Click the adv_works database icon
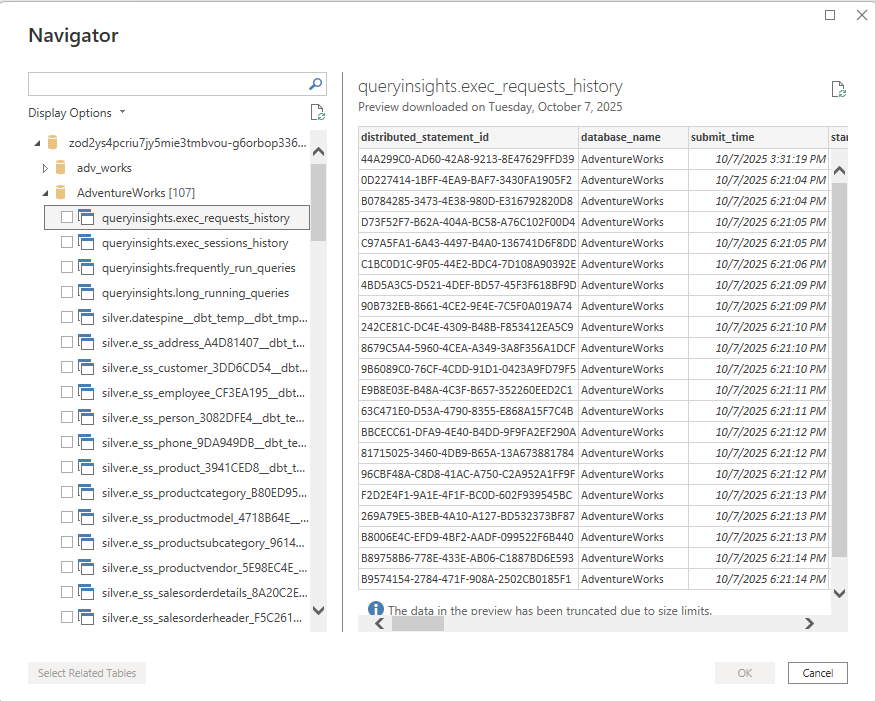Screen dimensions: 875x701 point(62,168)
